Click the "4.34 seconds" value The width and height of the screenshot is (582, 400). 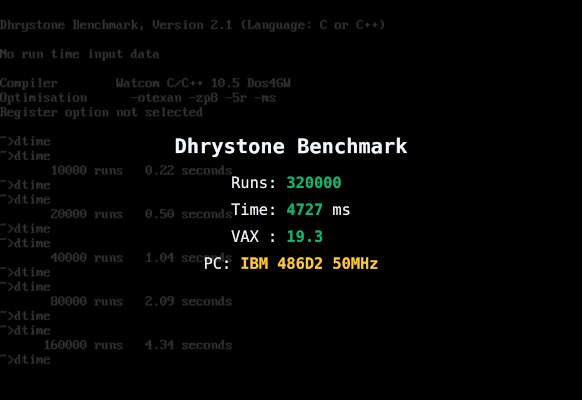pos(189,345)
